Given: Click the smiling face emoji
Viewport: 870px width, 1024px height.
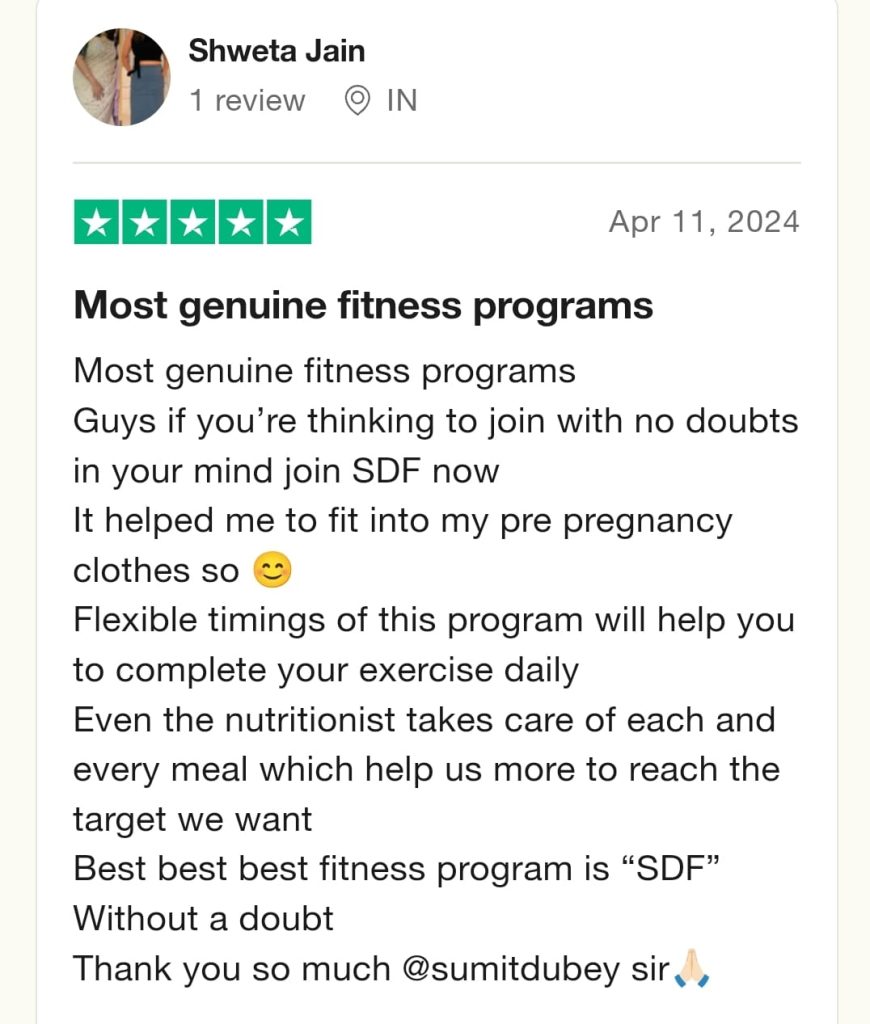Looking at the screenshot, I should coord(272,570).
